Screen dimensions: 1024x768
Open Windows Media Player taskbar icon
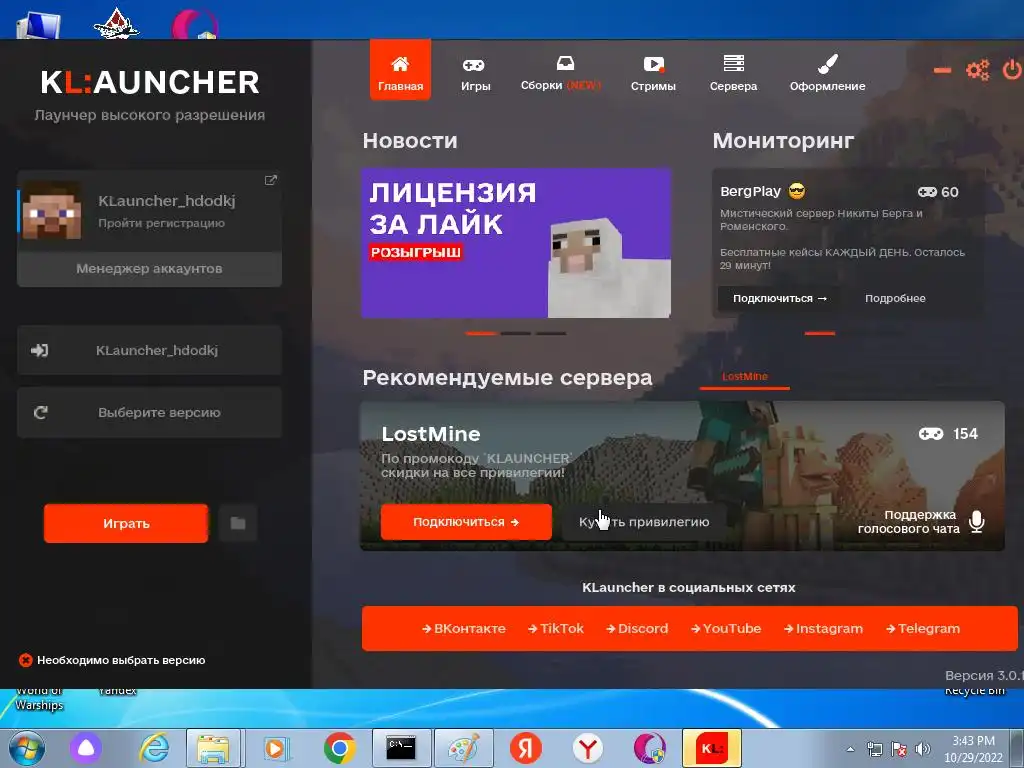click(x=276, y=748)
